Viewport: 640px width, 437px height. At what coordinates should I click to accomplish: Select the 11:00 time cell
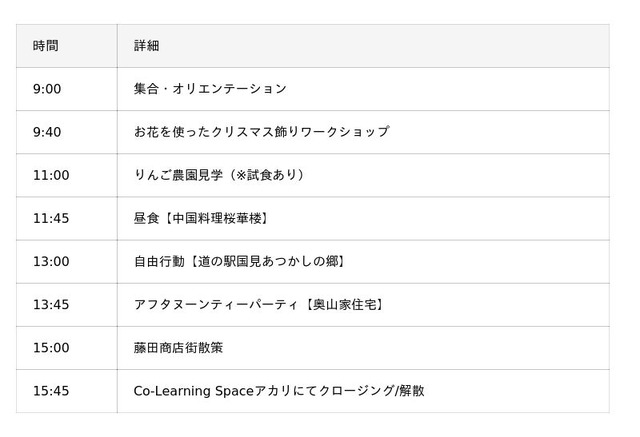[x=51, y=175]
